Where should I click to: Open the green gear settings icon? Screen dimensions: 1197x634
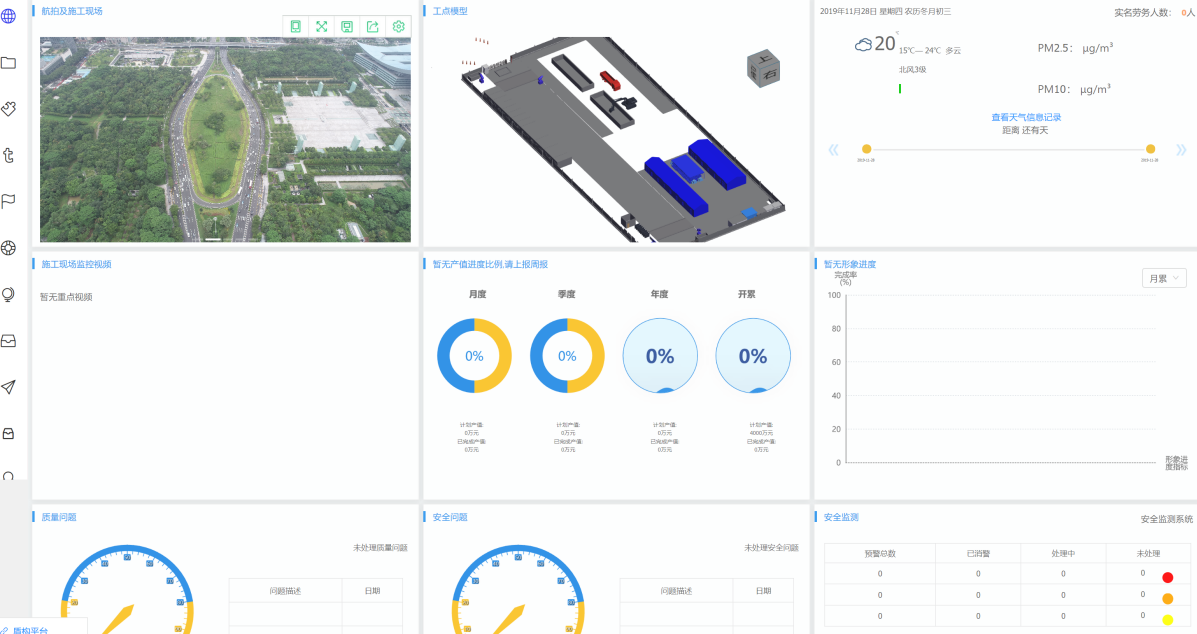[x=398, y=26]
